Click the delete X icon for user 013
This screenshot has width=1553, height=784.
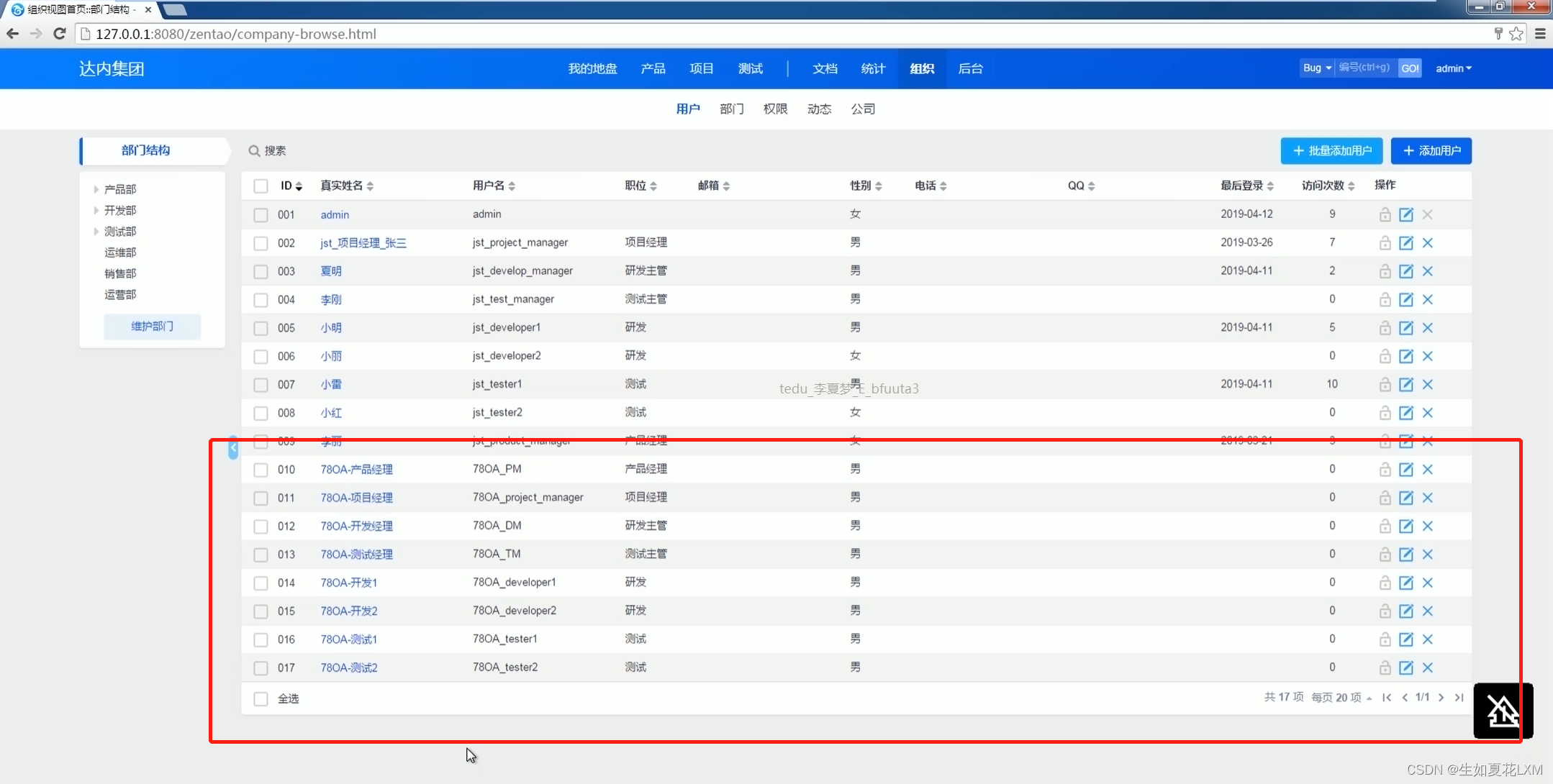(1428, 554)
